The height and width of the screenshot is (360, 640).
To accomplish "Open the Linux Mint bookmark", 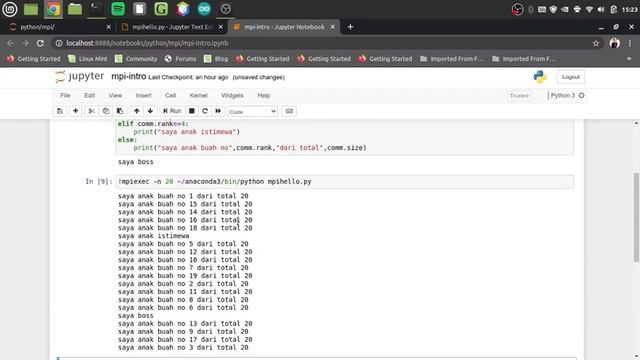I will [88, 59].
